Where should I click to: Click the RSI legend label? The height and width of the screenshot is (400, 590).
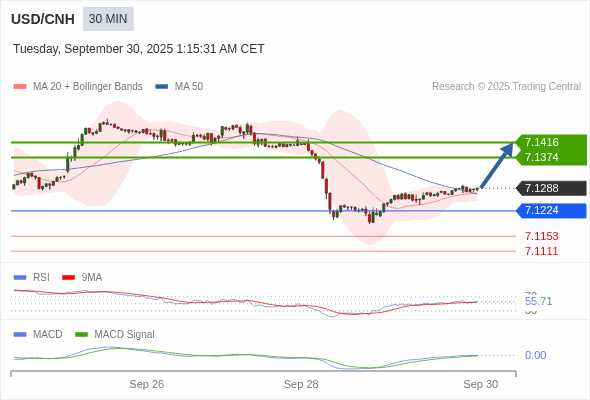(x=41, y=278)
